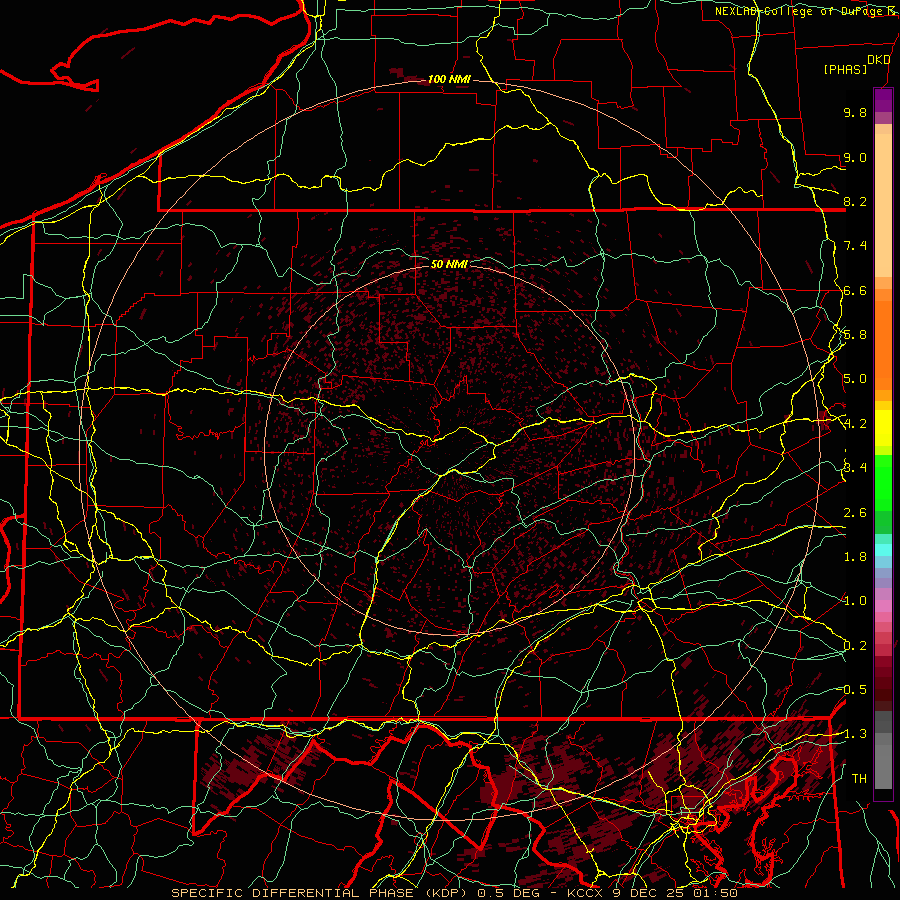Click the Specific Differential Phase caption at bottom
900x900 pixels.
tap(454, 893)
